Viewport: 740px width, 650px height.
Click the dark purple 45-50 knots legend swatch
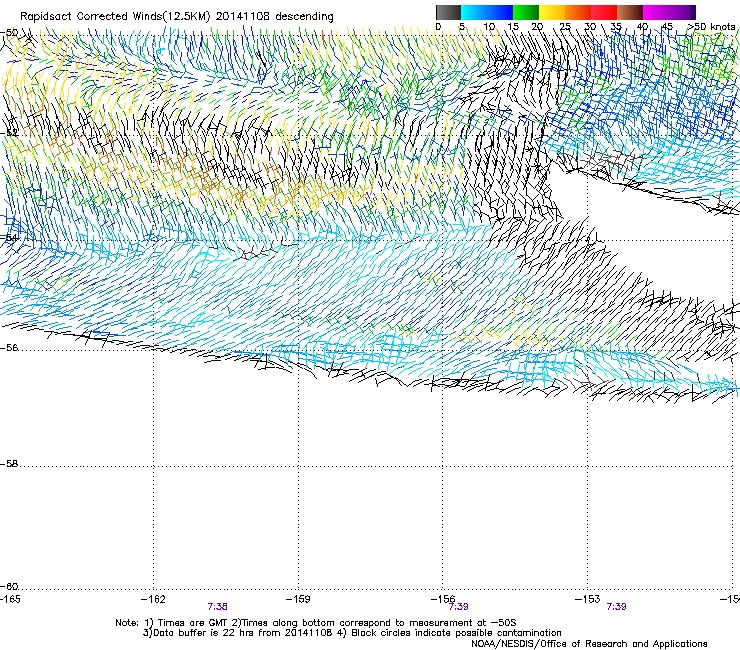682,12
